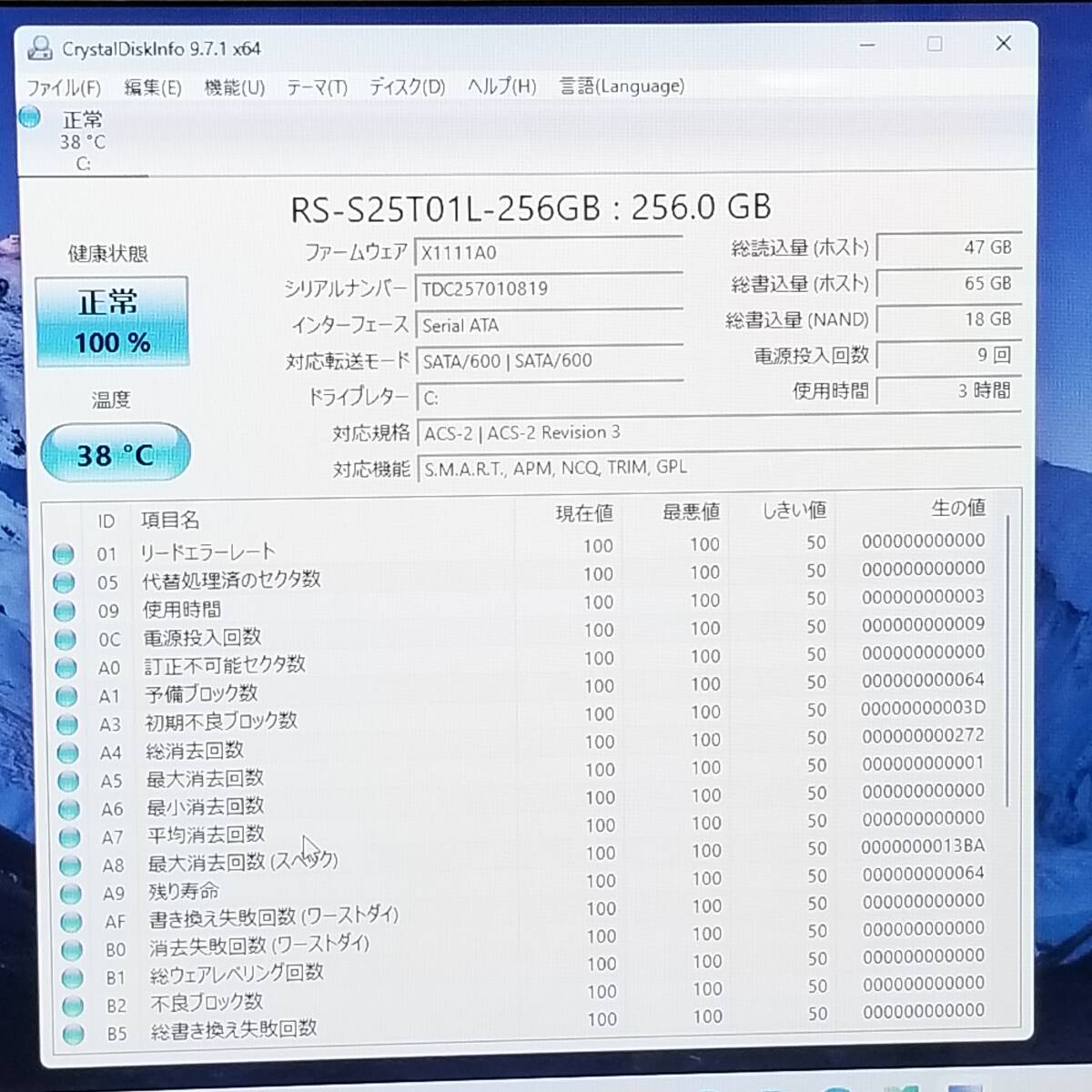
Task: Click status orb for A4 総消去回数
Action: click(67, 753)
